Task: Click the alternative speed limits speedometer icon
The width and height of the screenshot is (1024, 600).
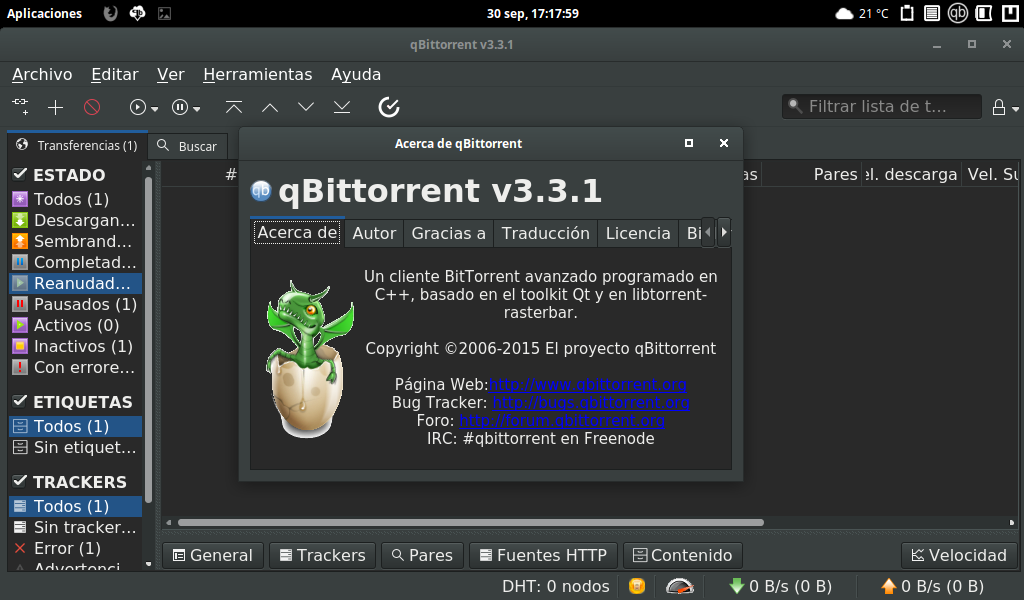Action: pos(679,586)
